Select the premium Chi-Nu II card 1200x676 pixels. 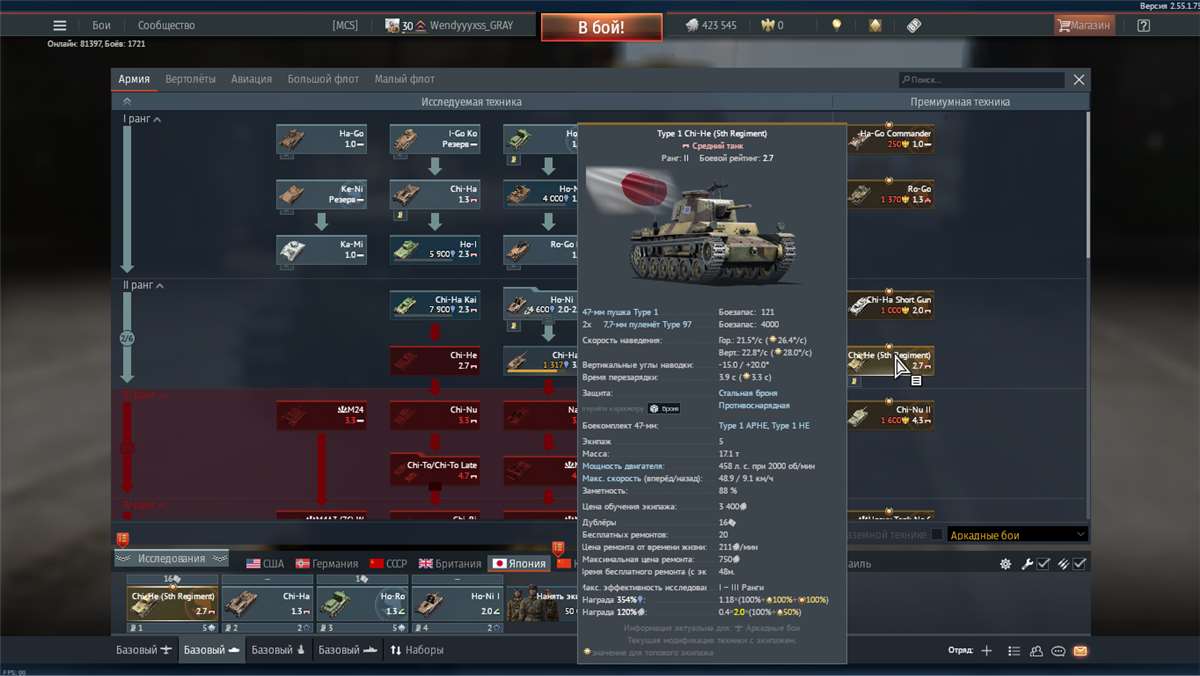click(891, 415)
